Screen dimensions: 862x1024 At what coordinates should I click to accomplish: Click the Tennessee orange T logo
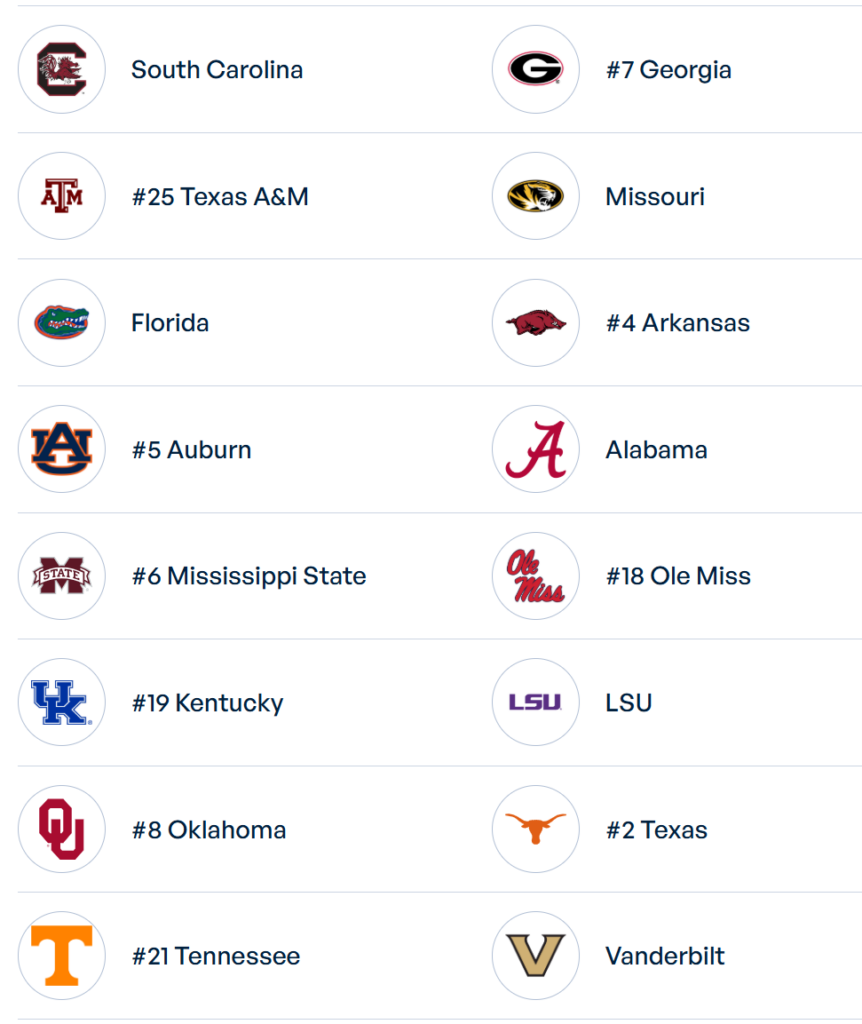61,955
